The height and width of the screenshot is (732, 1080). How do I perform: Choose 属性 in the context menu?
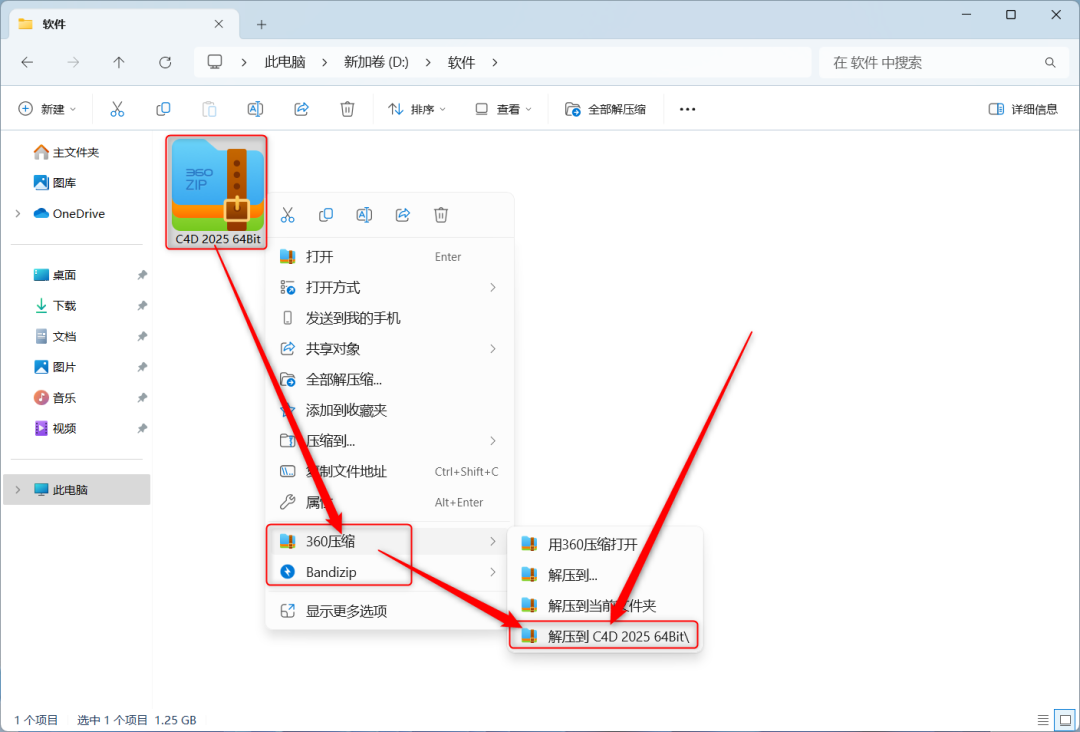(x=390, y=502)
